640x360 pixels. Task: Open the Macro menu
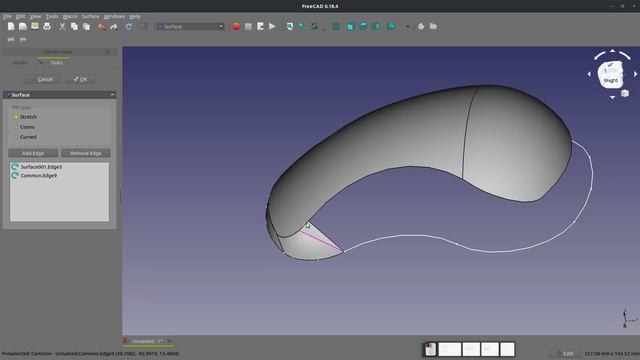click(x=70, y=16)
